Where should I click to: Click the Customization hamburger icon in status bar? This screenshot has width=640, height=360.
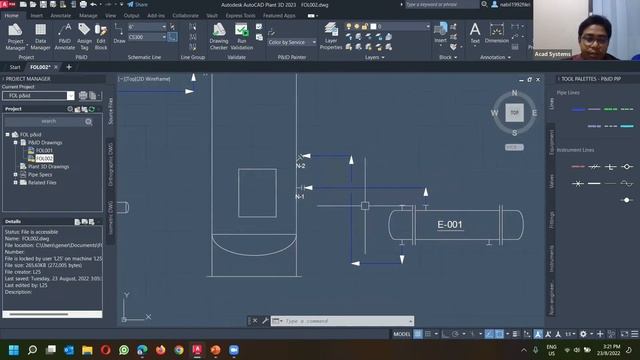pyautogui.click(x=635, y=334)
